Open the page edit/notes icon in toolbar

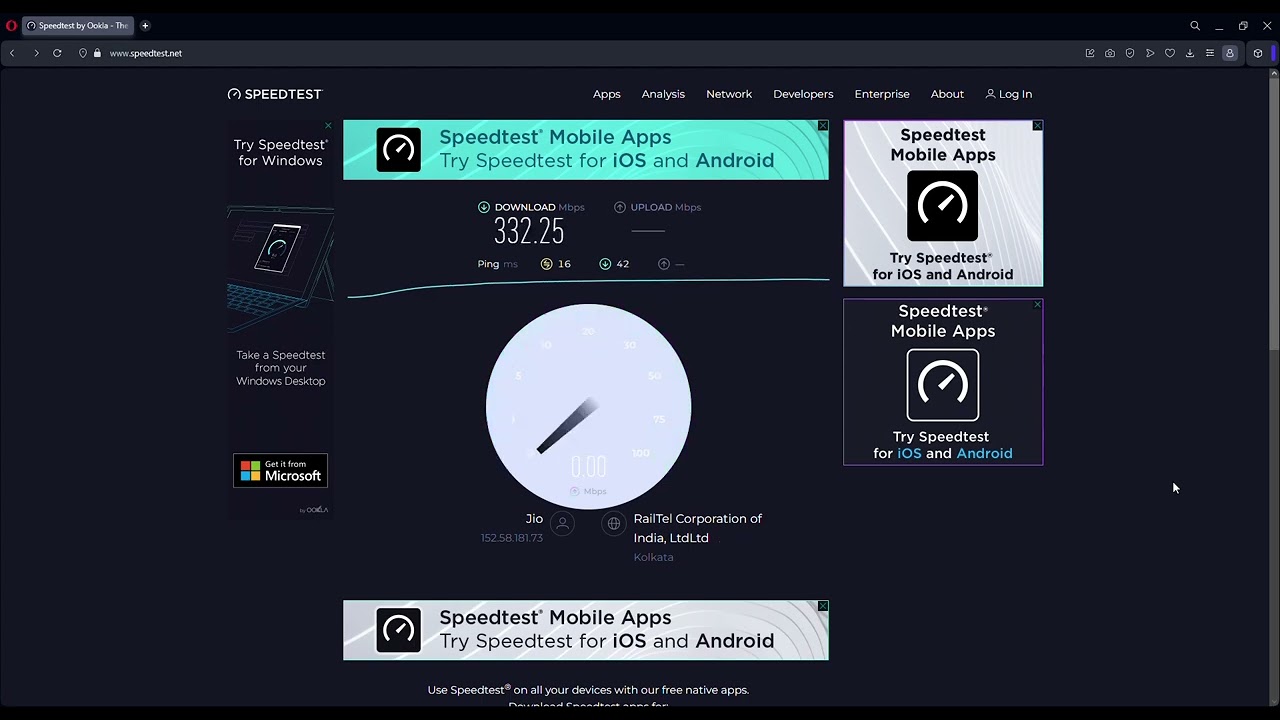click(1090, 53)
